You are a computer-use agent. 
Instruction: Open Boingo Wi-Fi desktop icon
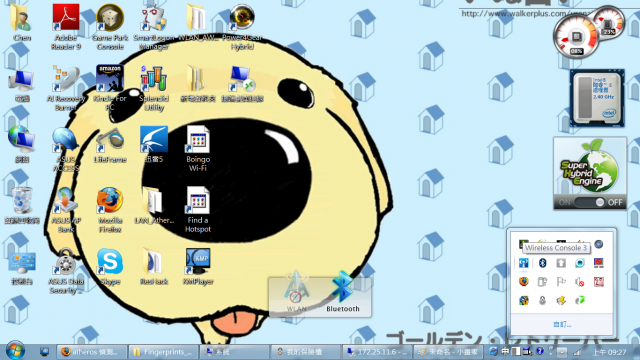pyautogui.click(x=198, y=149)
